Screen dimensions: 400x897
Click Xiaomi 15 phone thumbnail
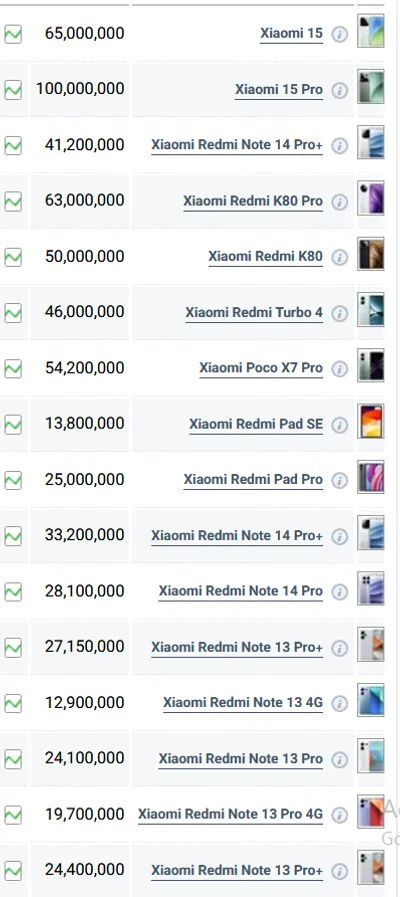pos(370,31)
